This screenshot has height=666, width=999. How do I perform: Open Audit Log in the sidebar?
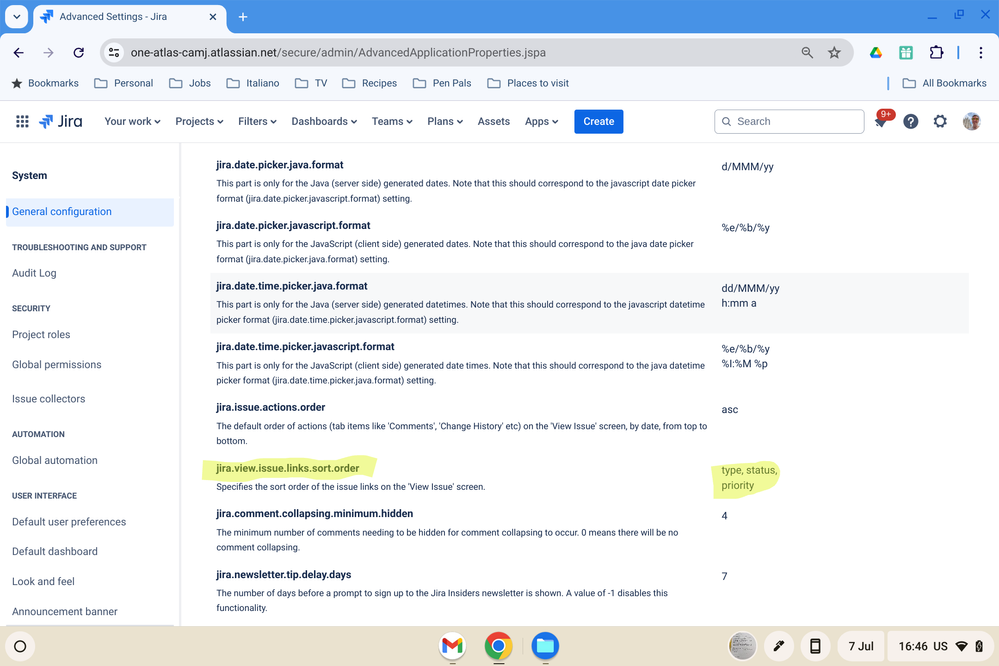34,273
